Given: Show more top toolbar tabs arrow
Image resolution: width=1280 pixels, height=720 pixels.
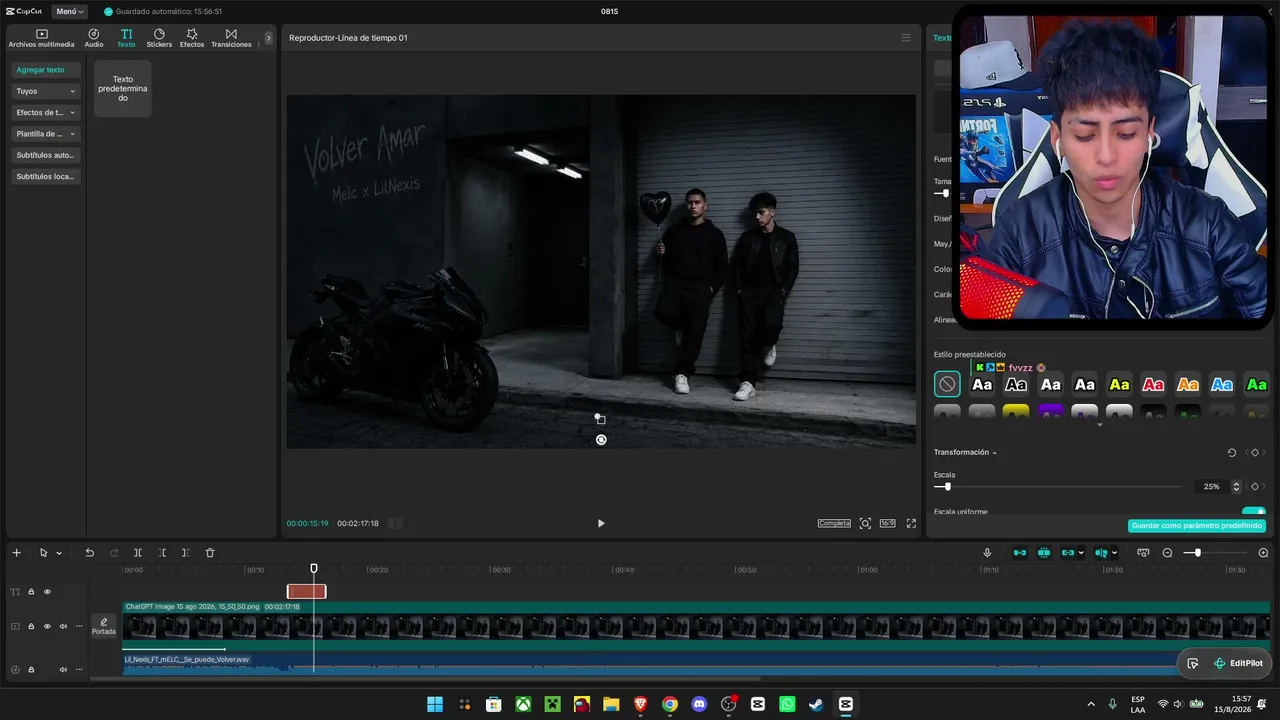Looking at the screenshot, I should 268,38.
